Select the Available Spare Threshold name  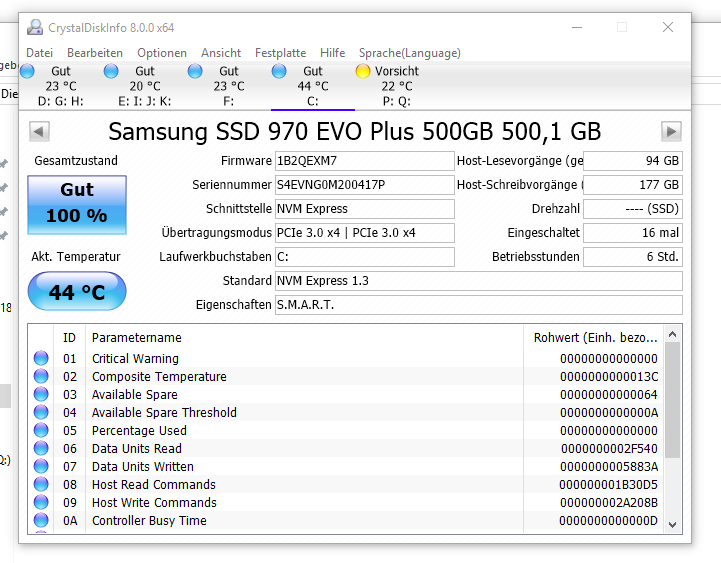click(x=164, y=412)
